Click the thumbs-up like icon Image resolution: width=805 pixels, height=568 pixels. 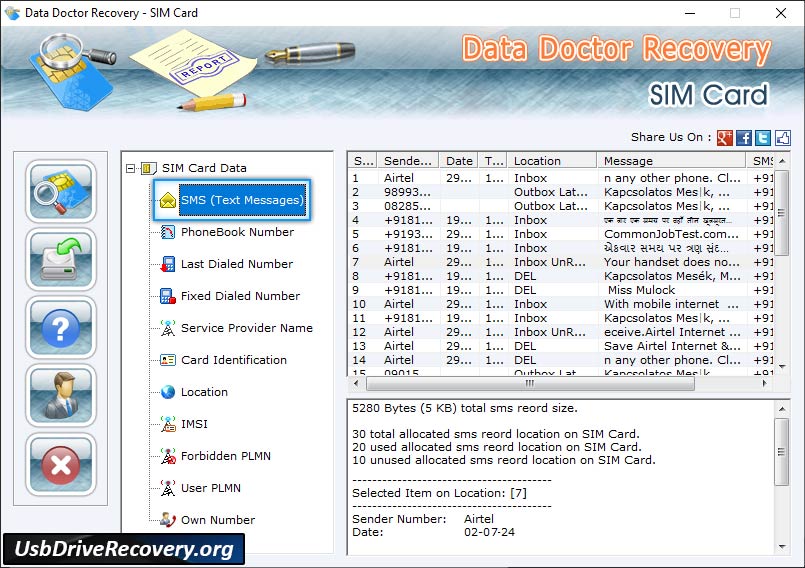782,137
